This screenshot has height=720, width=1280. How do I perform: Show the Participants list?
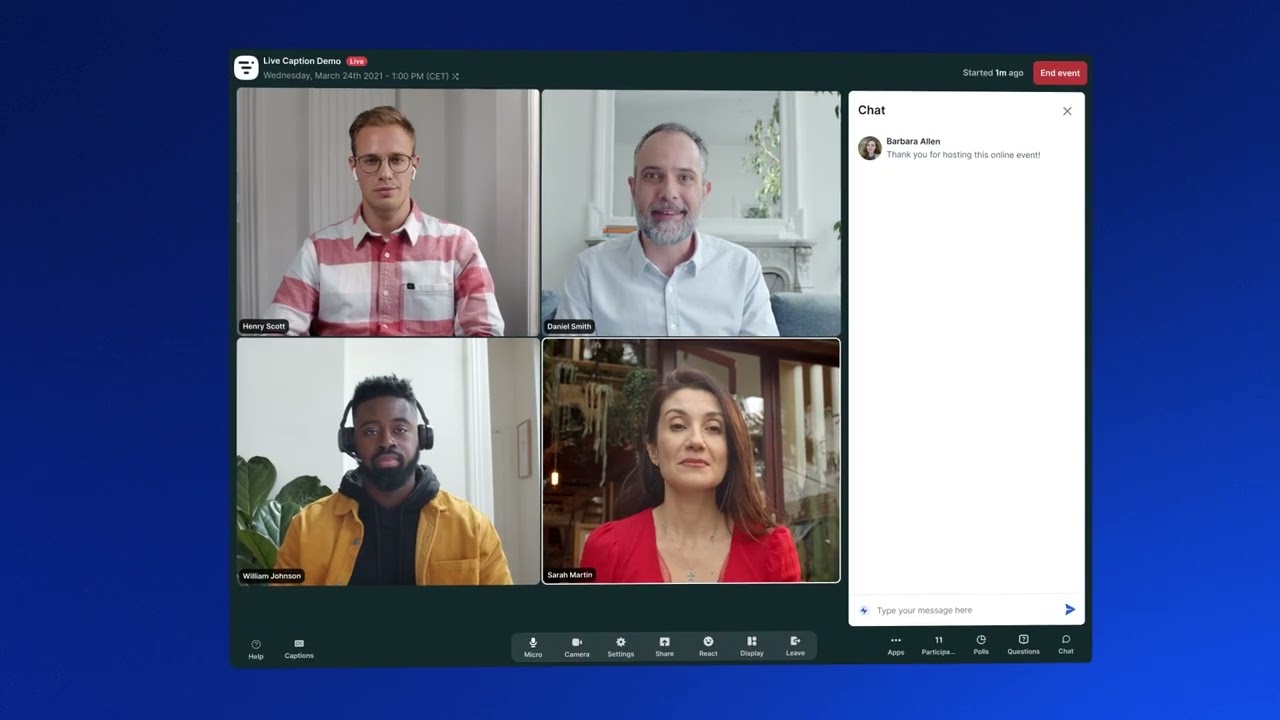point(938,645)
